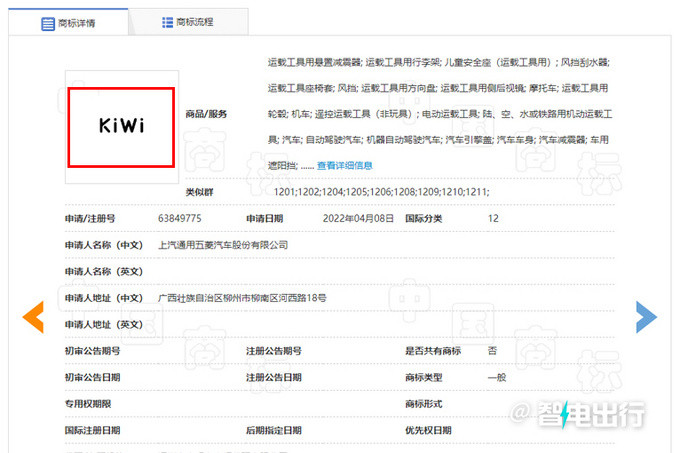Select goods line starting 运载工具座椅套
The image size is (680, 453).
tap(438, 88)
